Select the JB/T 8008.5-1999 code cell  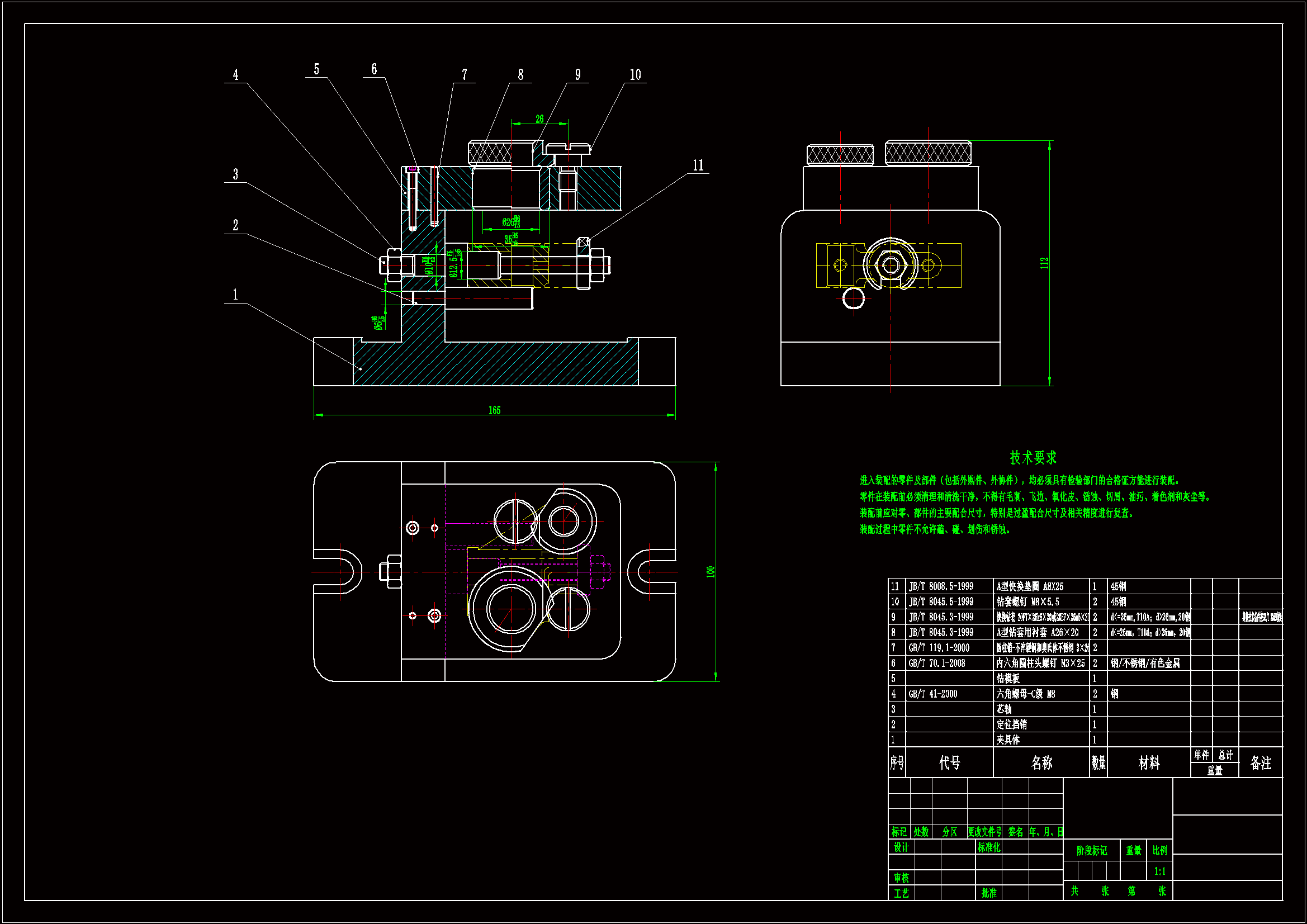941,586
